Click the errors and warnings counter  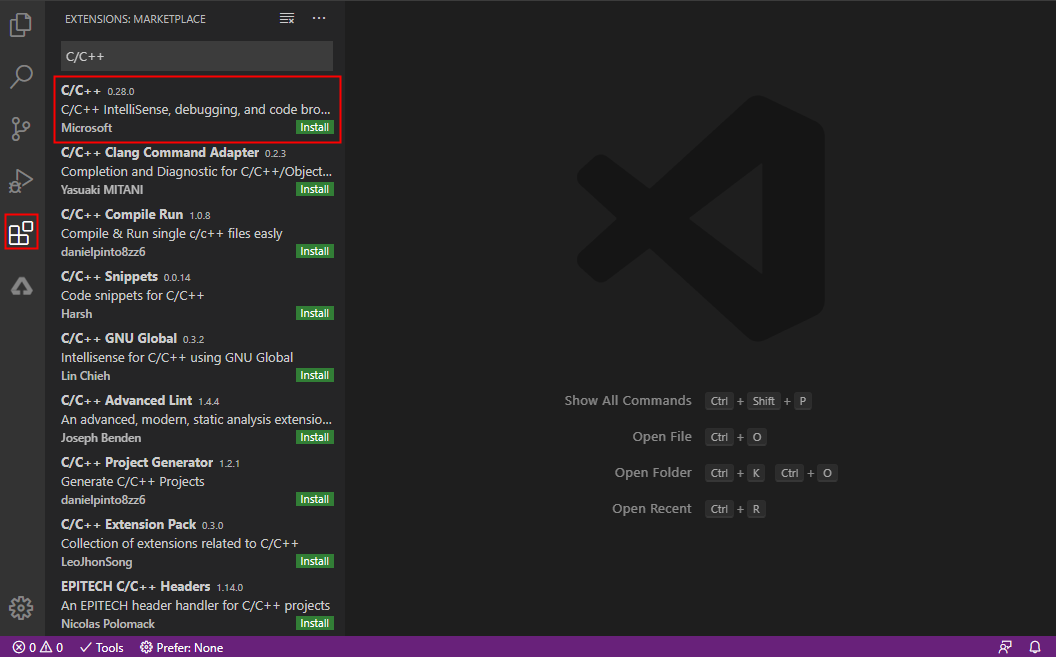pos(37,647)
